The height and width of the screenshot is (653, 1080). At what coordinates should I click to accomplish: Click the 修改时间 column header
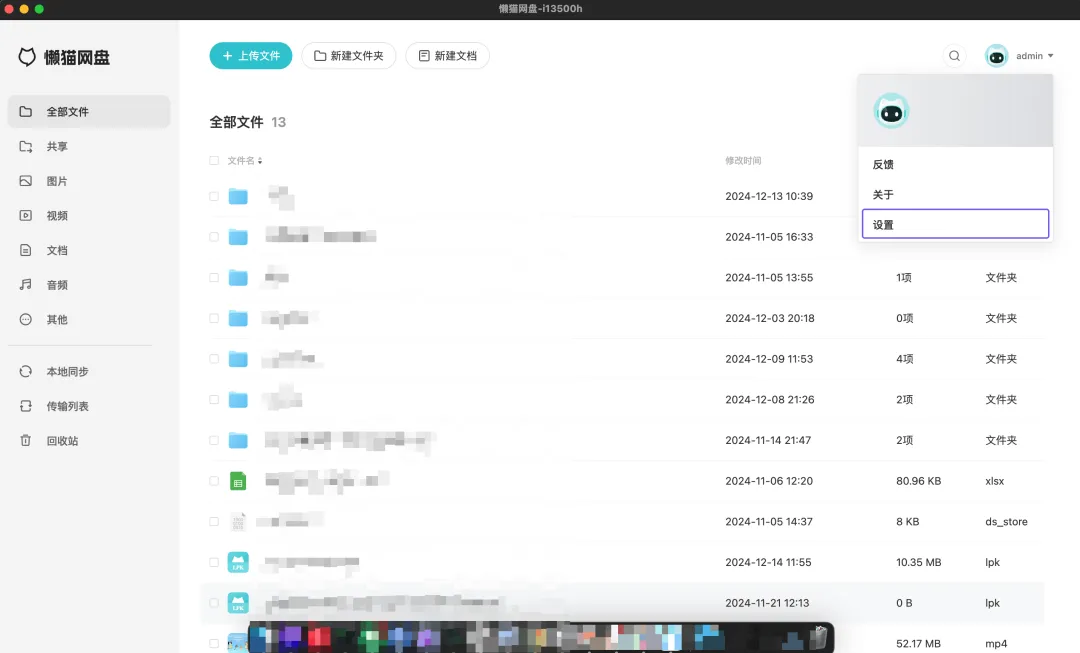coord(743,160)
